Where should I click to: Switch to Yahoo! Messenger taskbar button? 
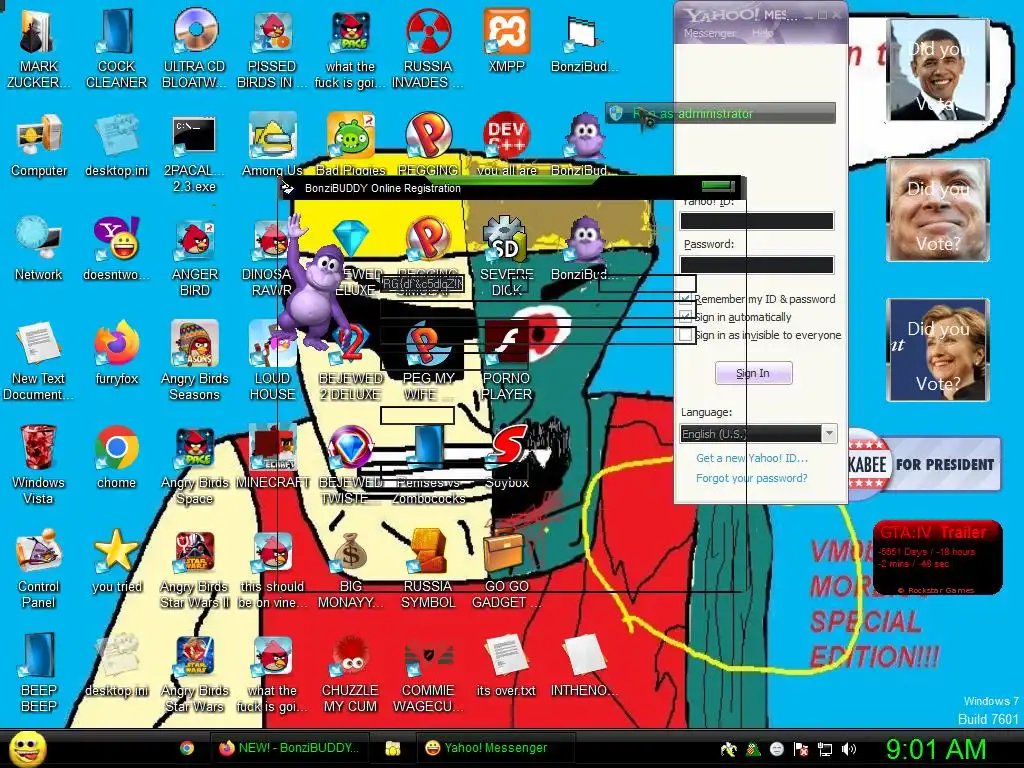pos(496,748)
